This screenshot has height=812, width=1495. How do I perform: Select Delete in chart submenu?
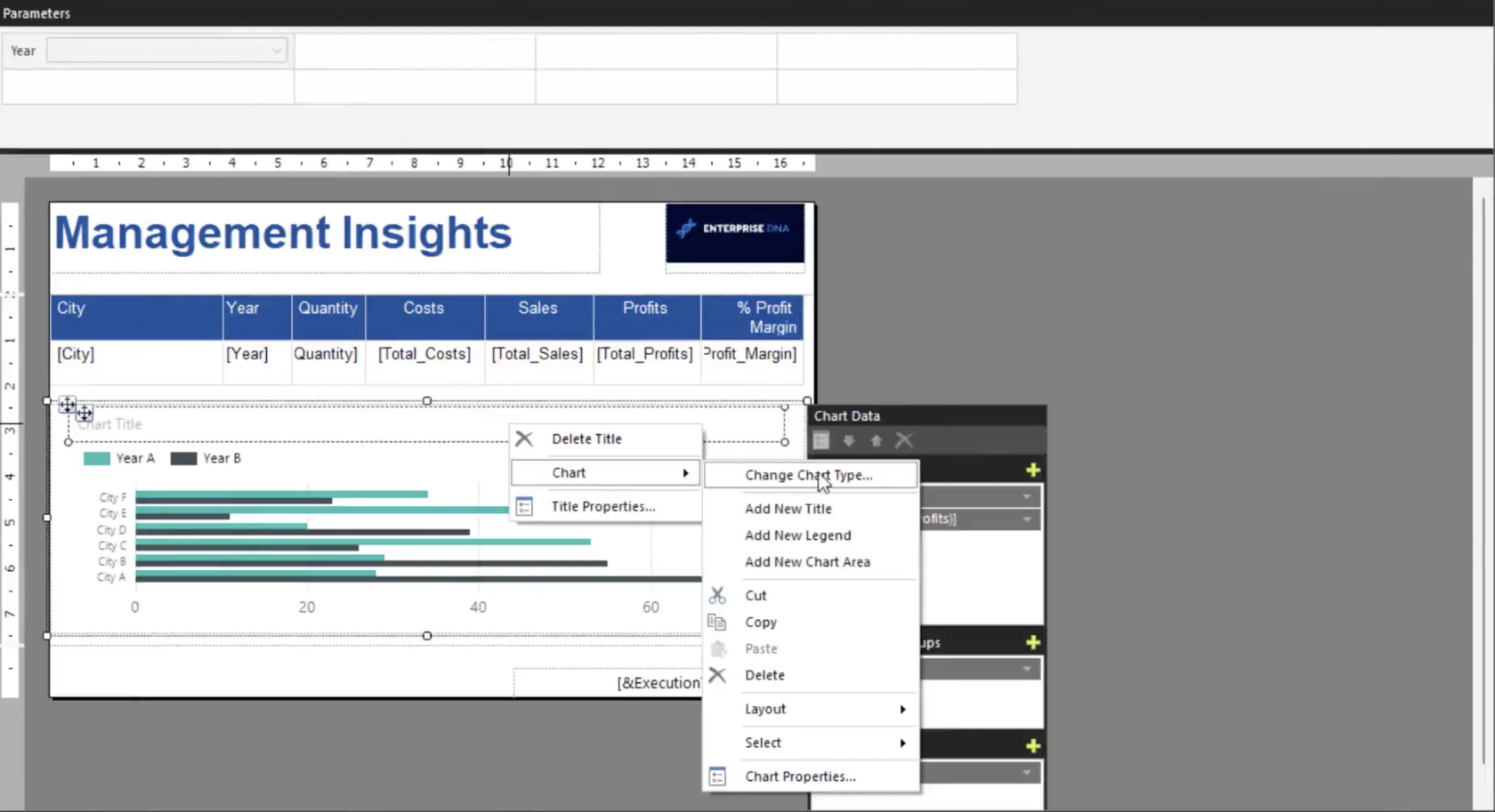[810, 675]
